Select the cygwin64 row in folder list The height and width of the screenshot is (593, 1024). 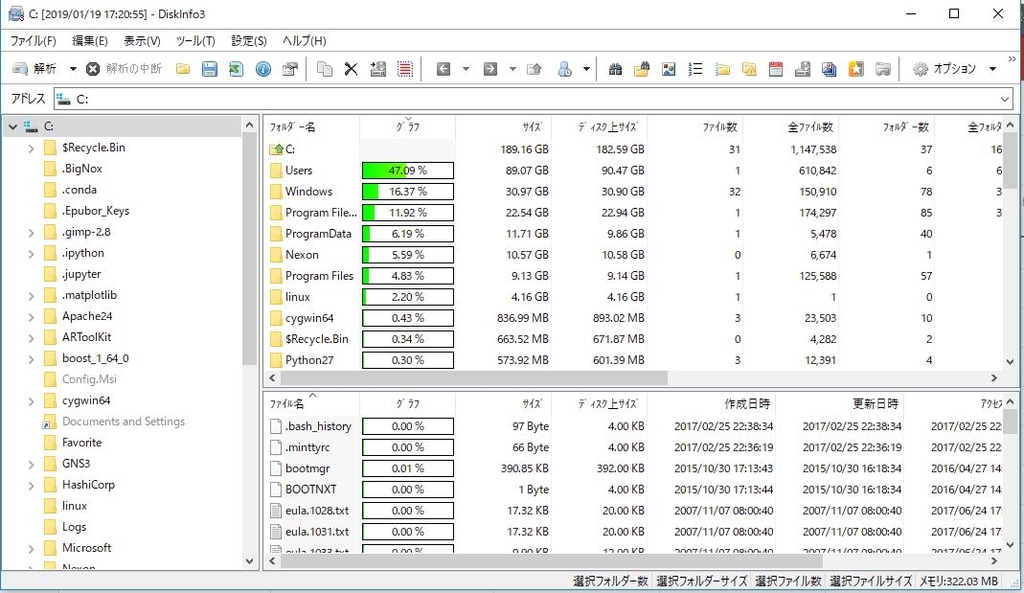tap(633, 318)
